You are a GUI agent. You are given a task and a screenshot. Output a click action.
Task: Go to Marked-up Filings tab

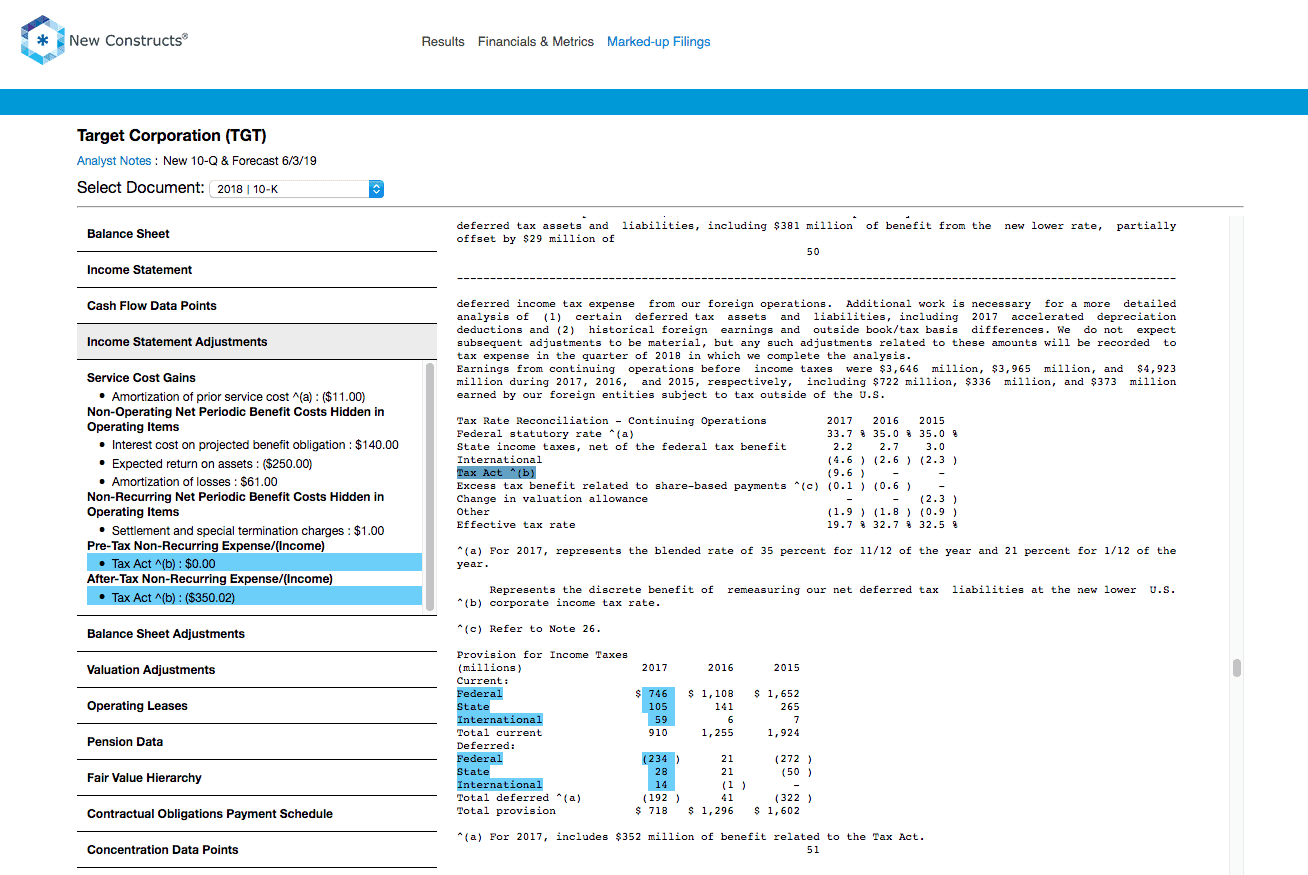(659, 42)
